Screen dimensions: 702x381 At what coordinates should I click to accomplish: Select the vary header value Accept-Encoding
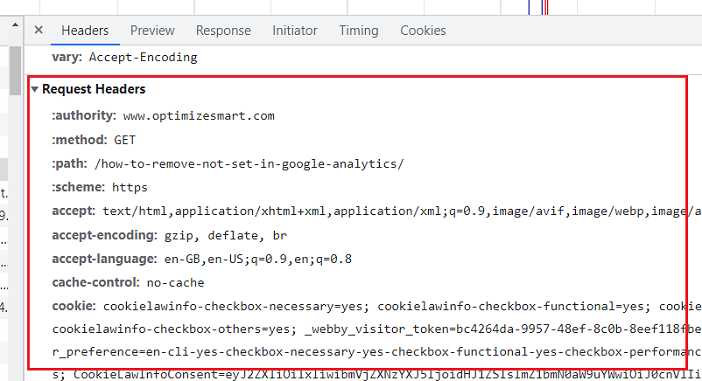(x=143, y=57)
